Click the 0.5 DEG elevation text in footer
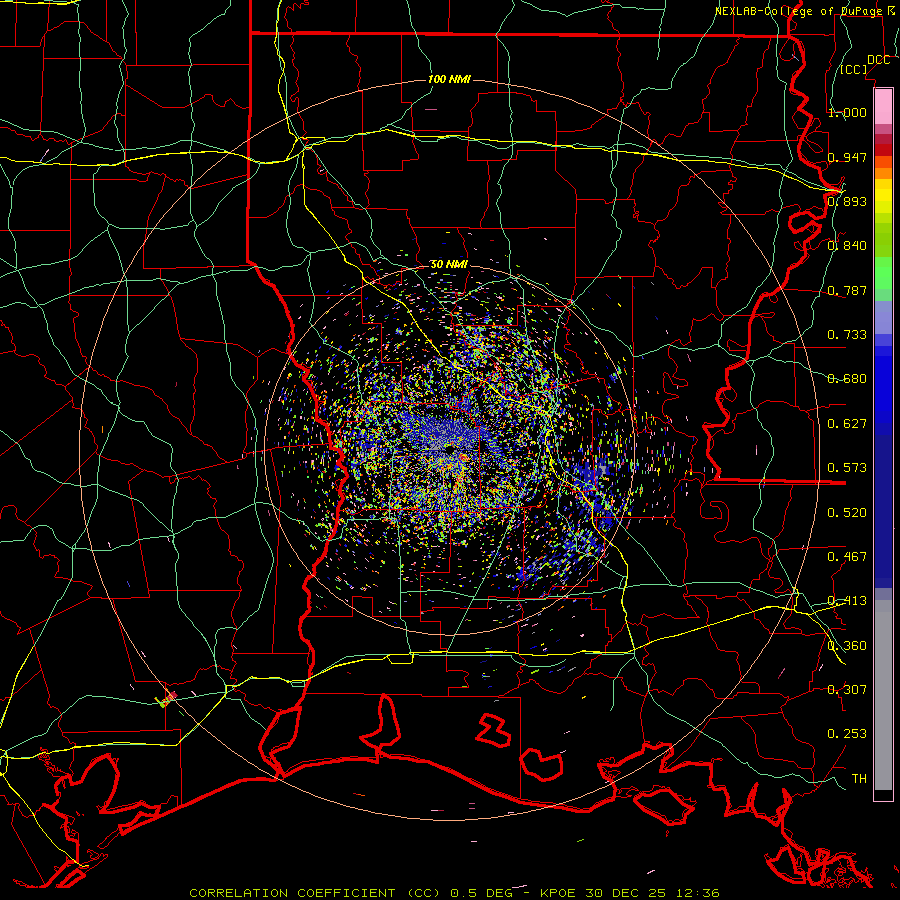900x900 pixels. click(x=480, y=893)
